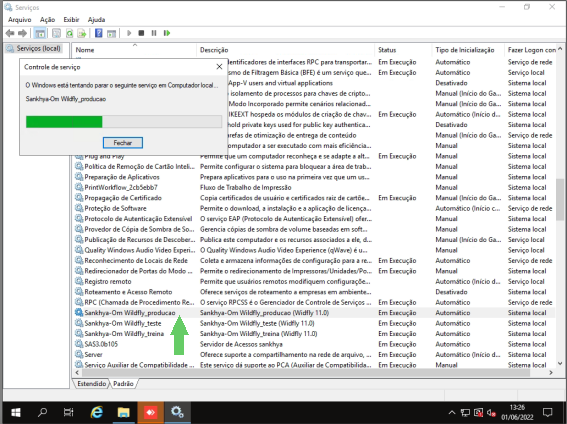The image size is (567, 424).
Task: Click the Stop Service square icon
Action: (141, 33)
